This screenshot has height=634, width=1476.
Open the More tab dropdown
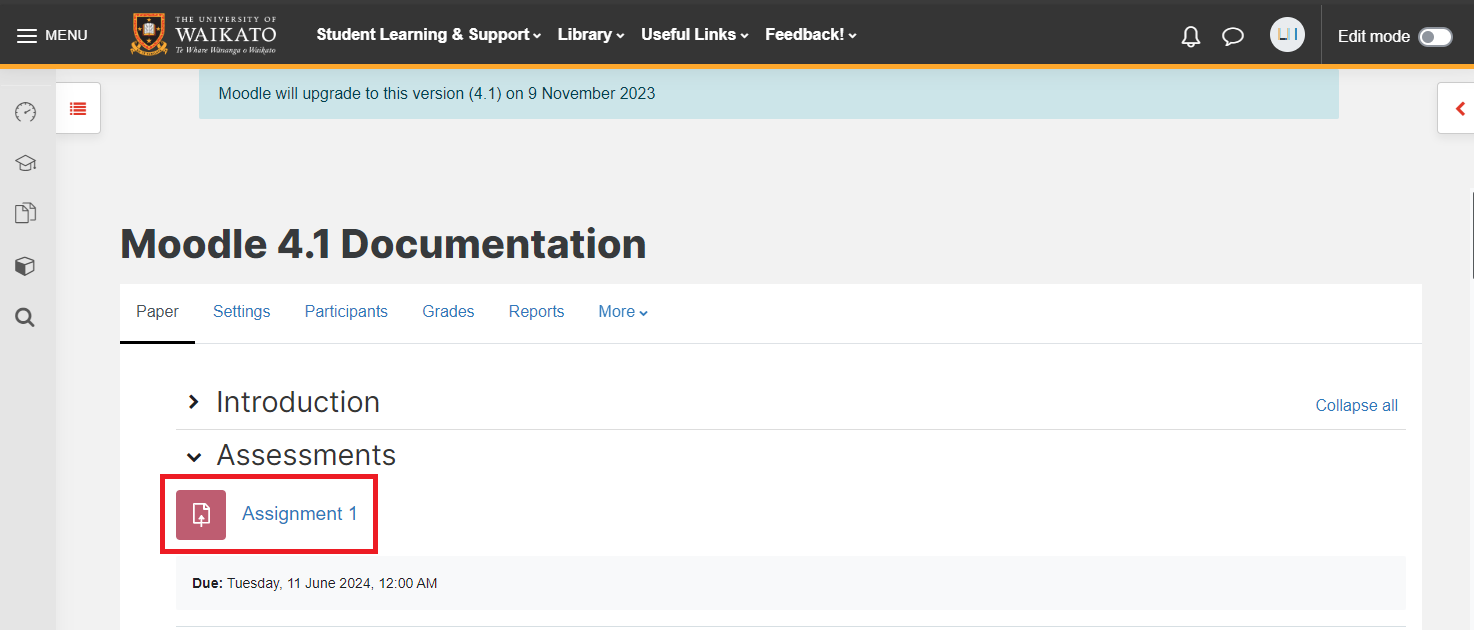623,312
